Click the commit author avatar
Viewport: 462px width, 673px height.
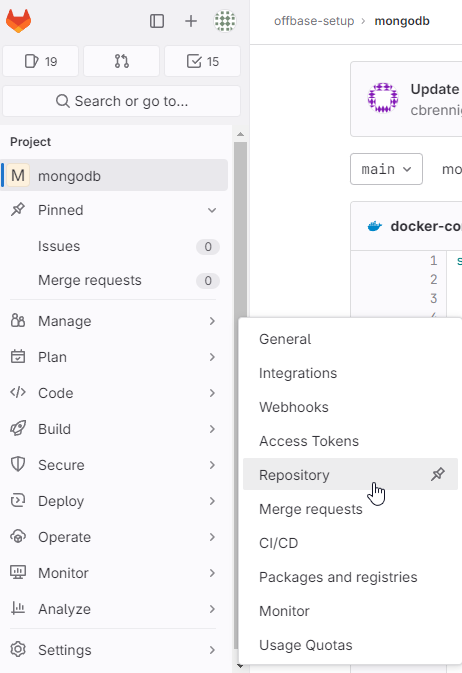tap(383, 98)
